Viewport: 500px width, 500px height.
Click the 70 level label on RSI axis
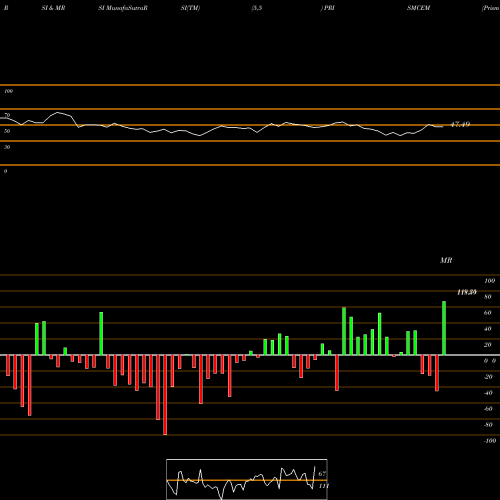[x=7, y=115]
